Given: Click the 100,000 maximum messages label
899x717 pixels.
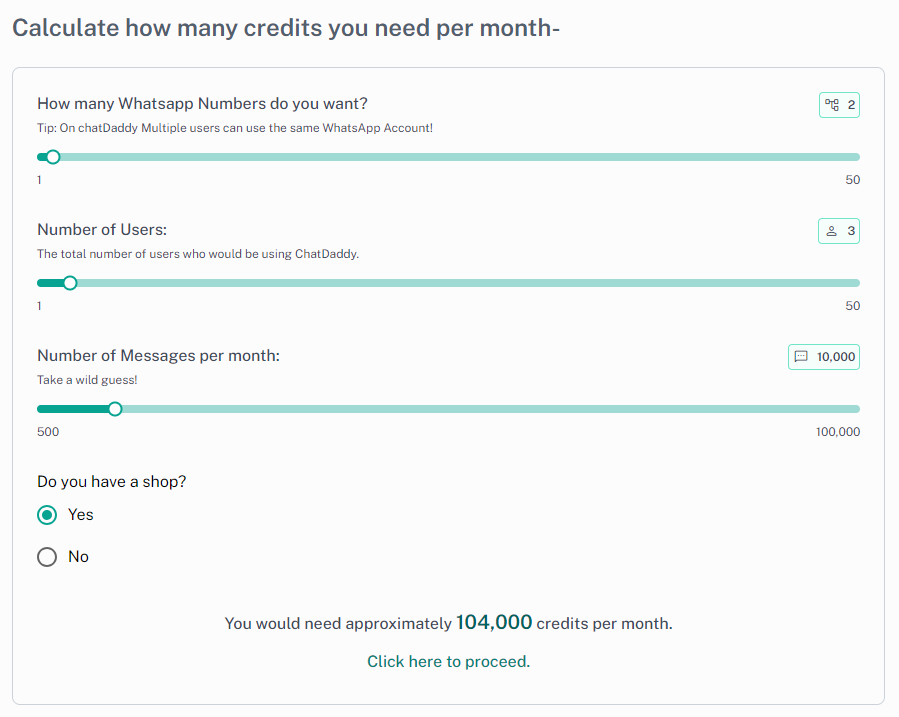Looking at the screenshot, I should coord(838,432).
